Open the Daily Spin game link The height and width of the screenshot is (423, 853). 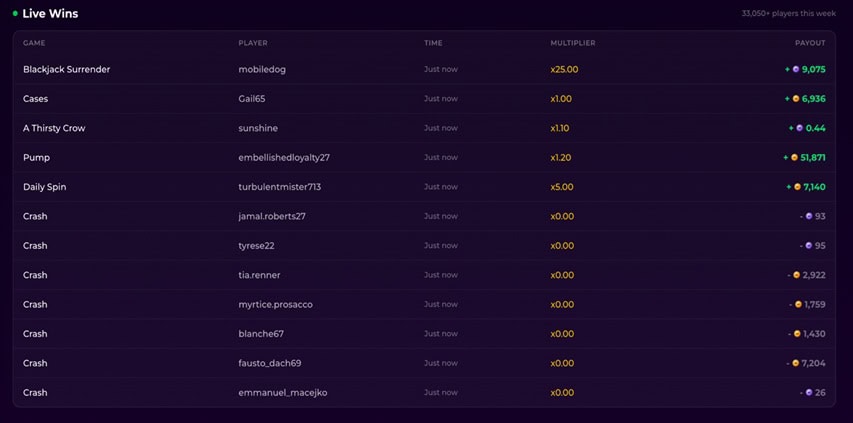pos(45,187)
